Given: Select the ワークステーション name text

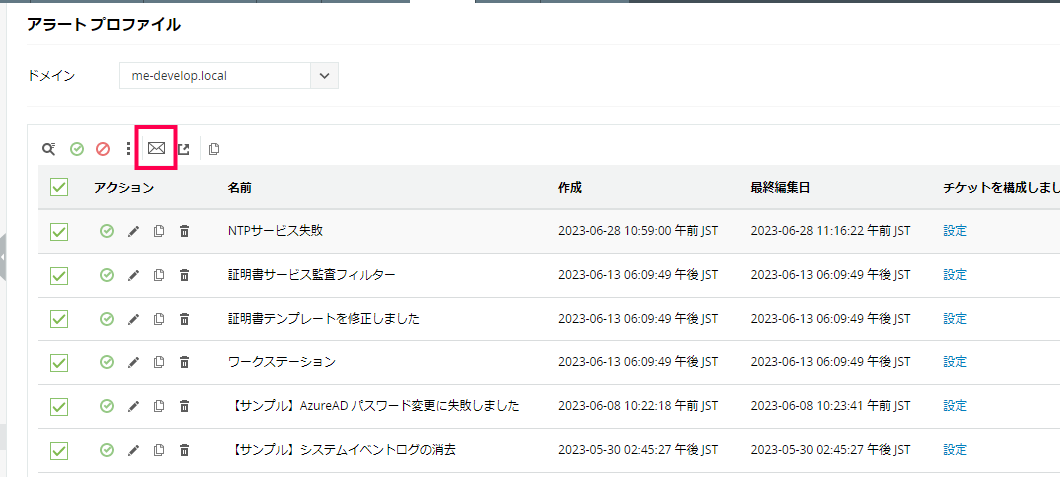Looking at the screenshot, I should 282,362.
